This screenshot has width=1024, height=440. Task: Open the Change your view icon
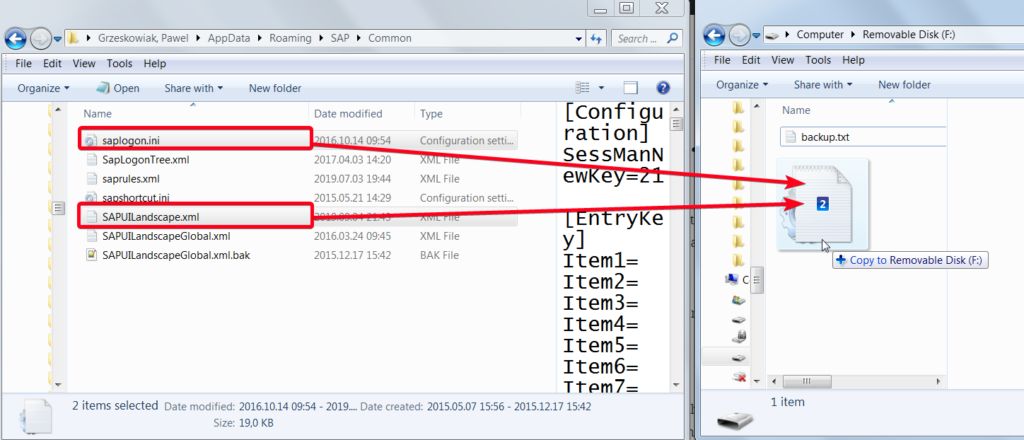click(x=583, y=87)
